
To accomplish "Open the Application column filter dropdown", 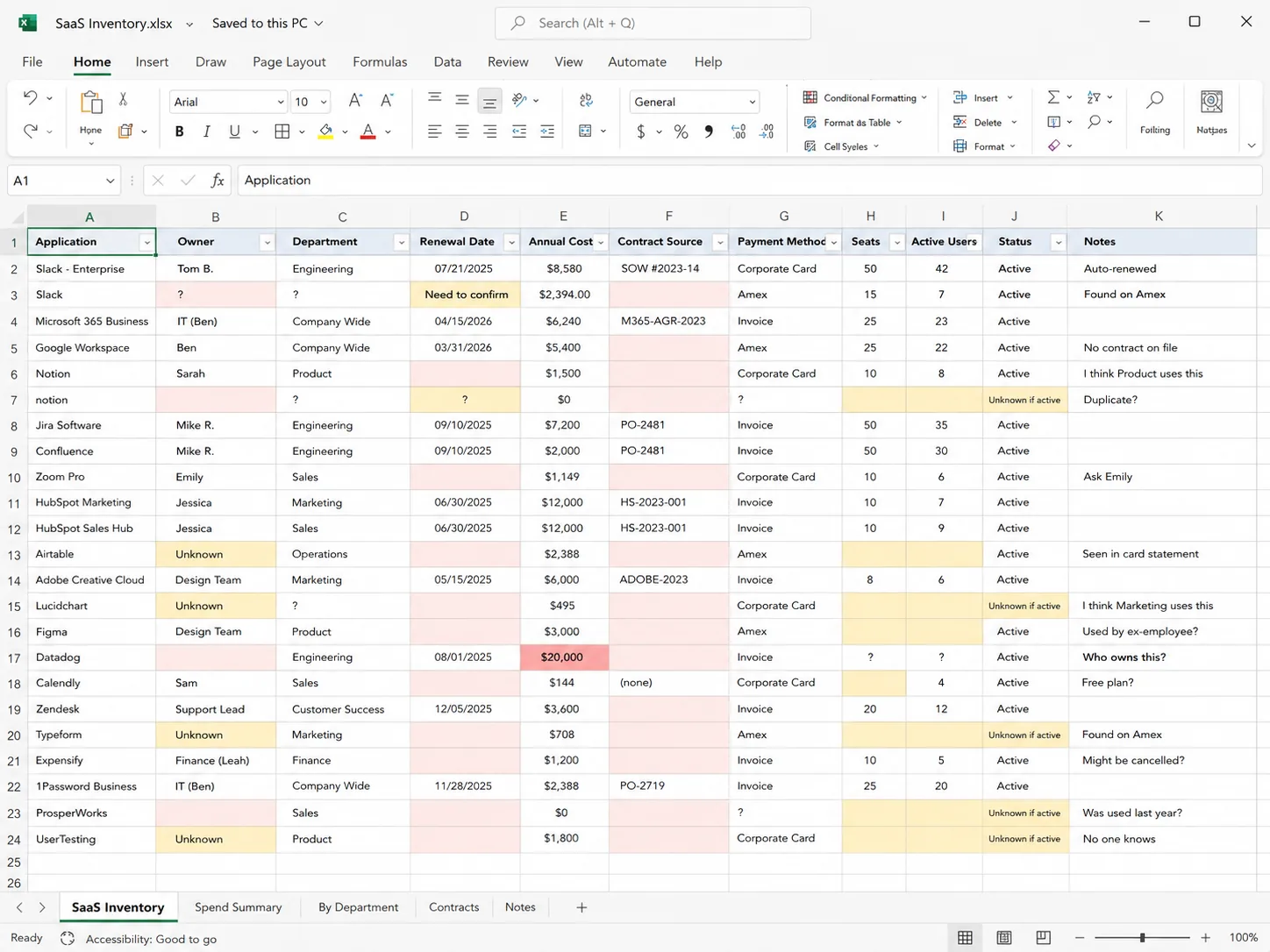I will [146, 243].
